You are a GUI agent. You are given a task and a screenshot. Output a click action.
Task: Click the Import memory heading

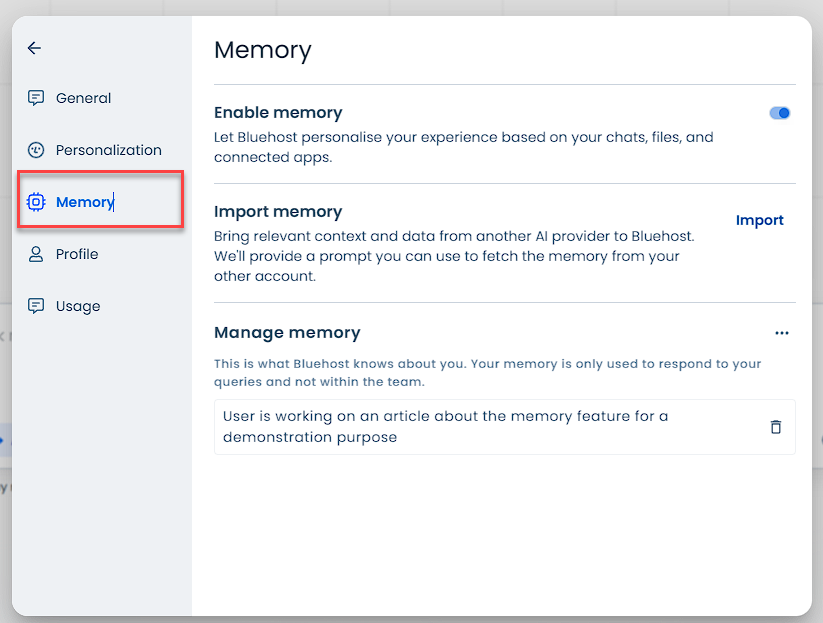click(278, 212)
